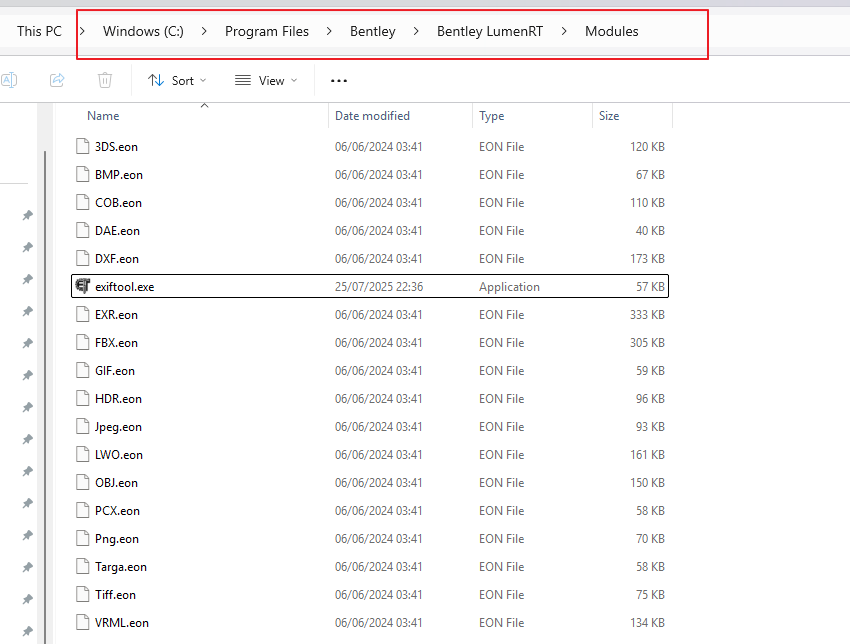This screenshot has height=644, width=850.
Task: Select file name FBX.eon
Action: [116, 343]
